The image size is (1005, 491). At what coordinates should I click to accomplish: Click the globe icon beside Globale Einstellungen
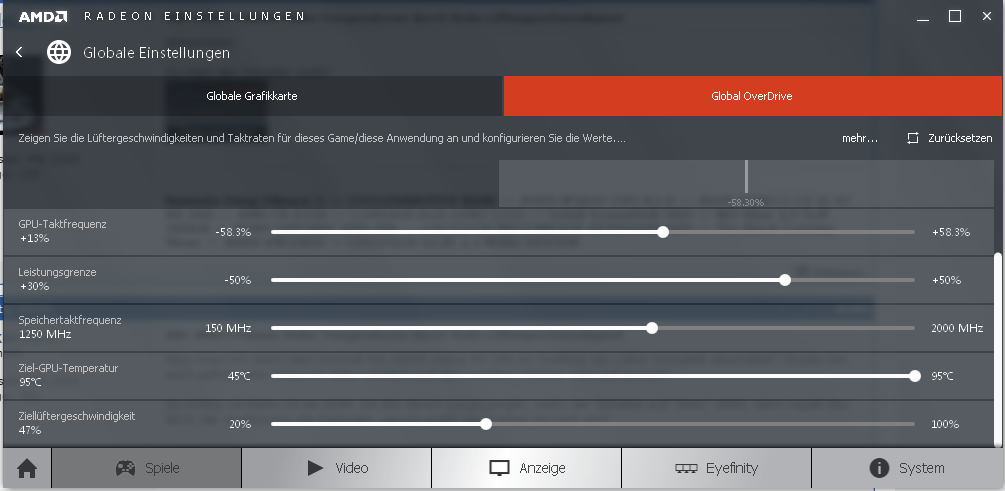[x=59, y=53]
